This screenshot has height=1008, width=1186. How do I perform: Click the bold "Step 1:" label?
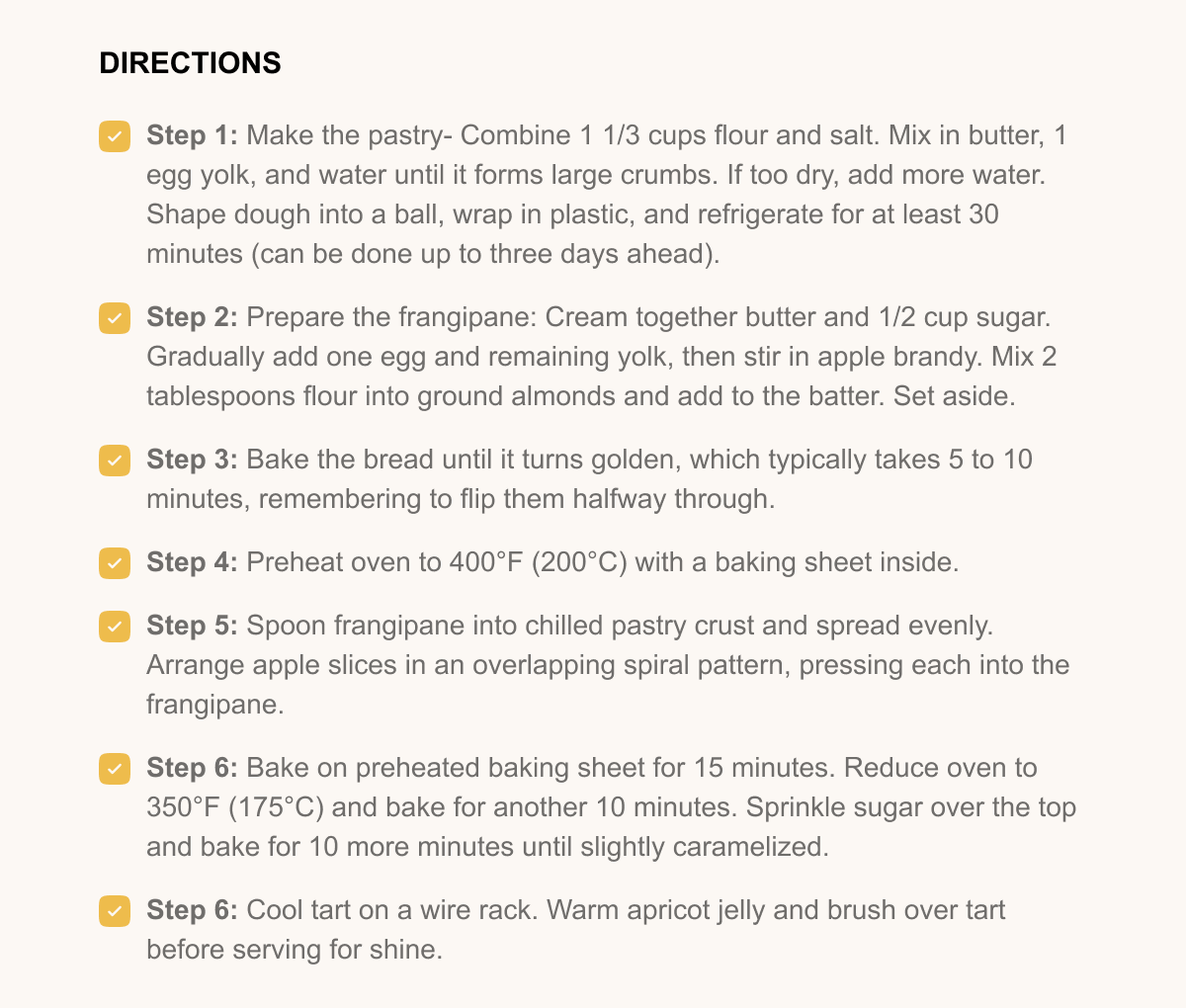click(x=192, y=135)
